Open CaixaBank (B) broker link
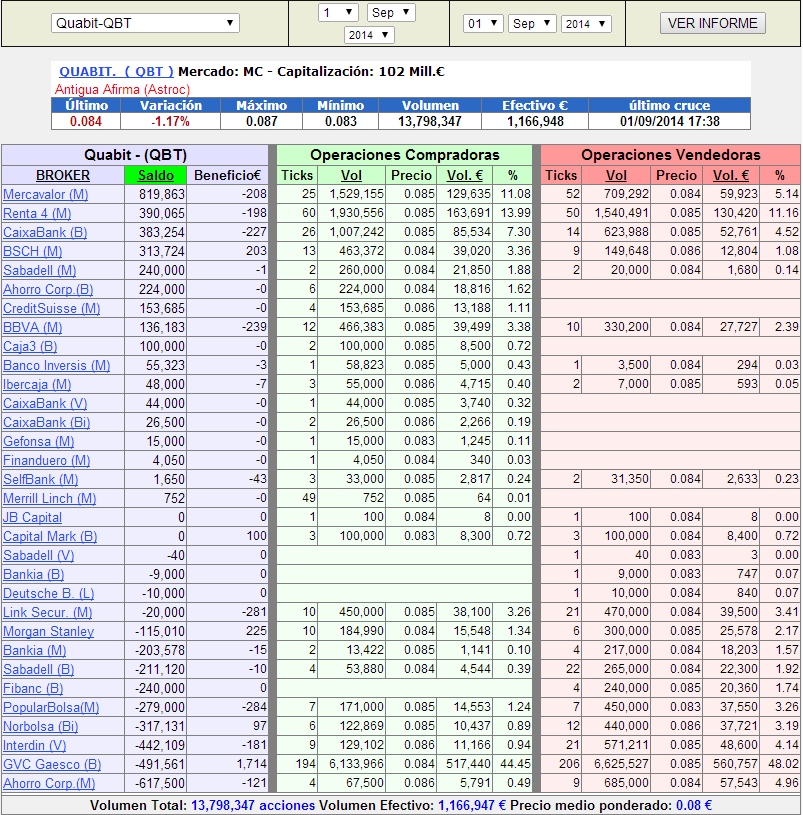Screen dimensions: 803x815 point(45,232)
